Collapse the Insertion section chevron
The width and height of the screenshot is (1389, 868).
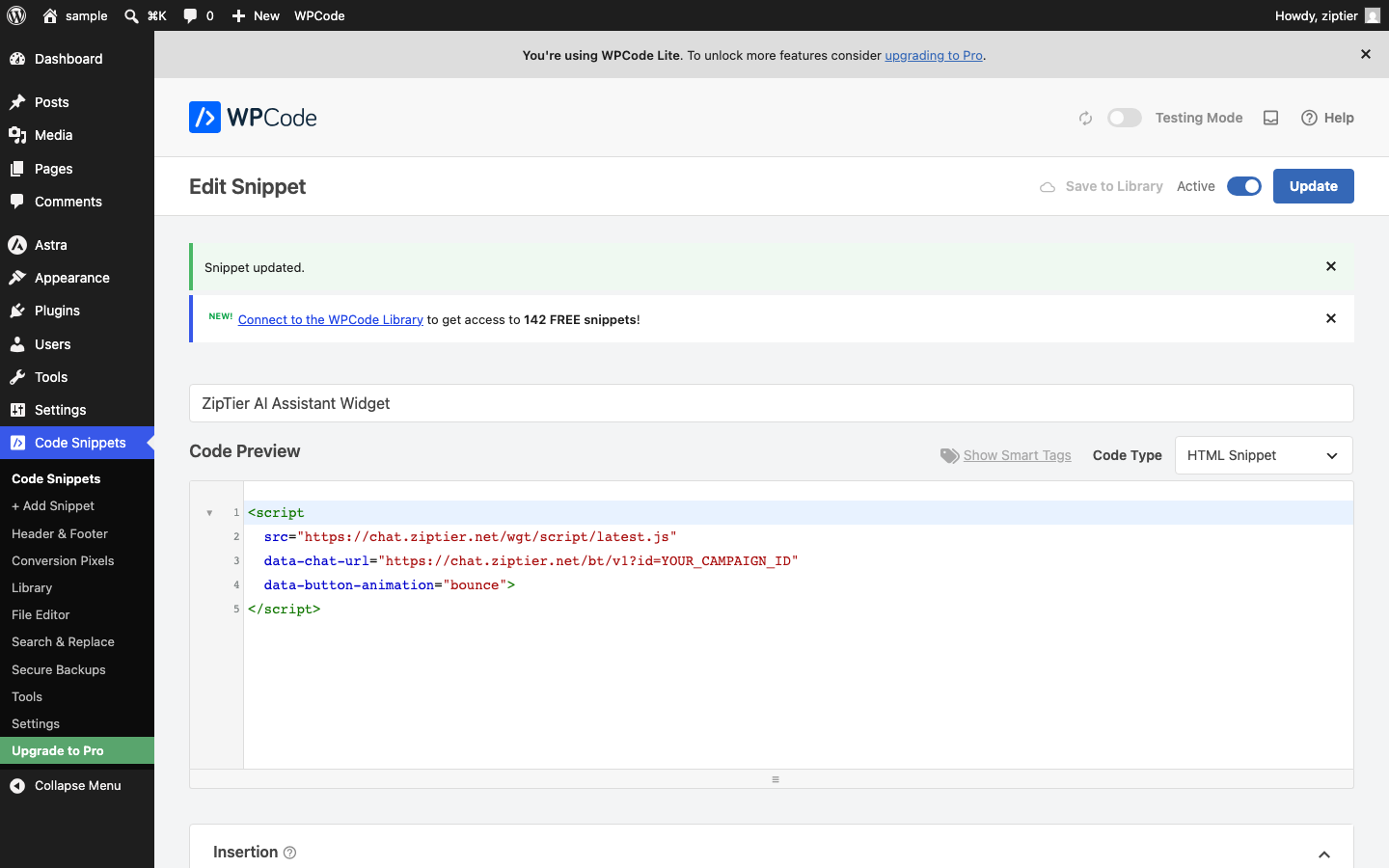pos(1323,854)
